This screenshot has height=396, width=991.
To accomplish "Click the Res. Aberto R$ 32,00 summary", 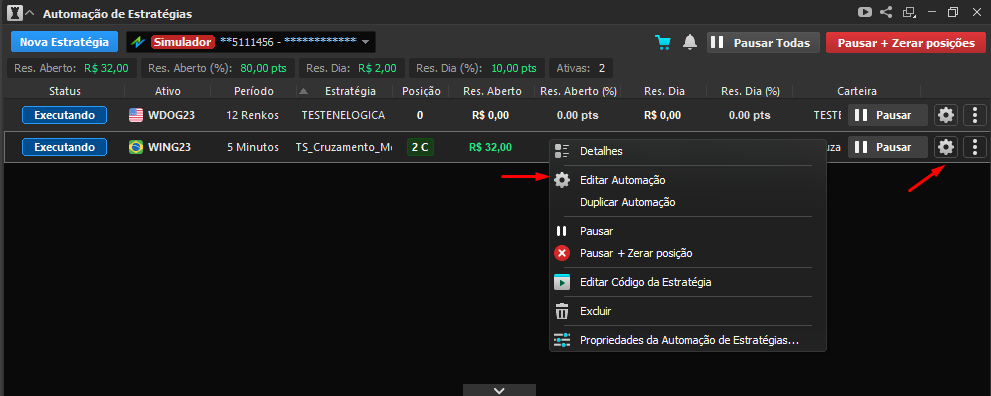I will 72,68.
